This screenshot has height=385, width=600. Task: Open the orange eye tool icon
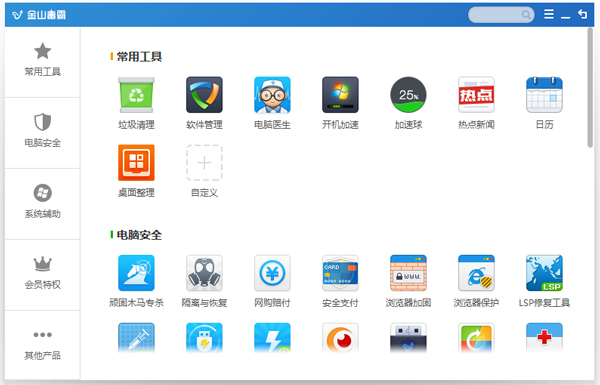(x=340, y=338)
